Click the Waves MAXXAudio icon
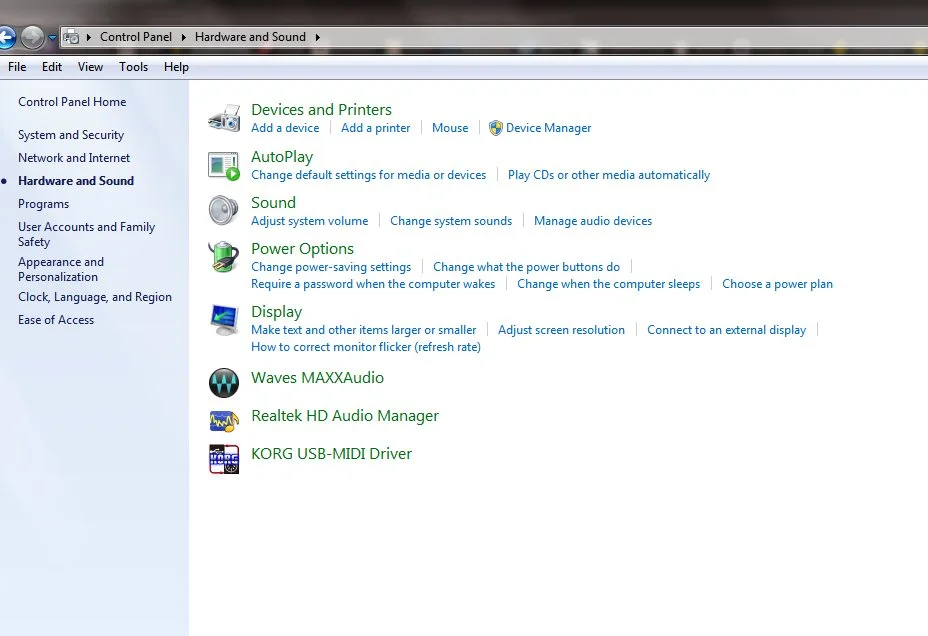 (224, 382)
